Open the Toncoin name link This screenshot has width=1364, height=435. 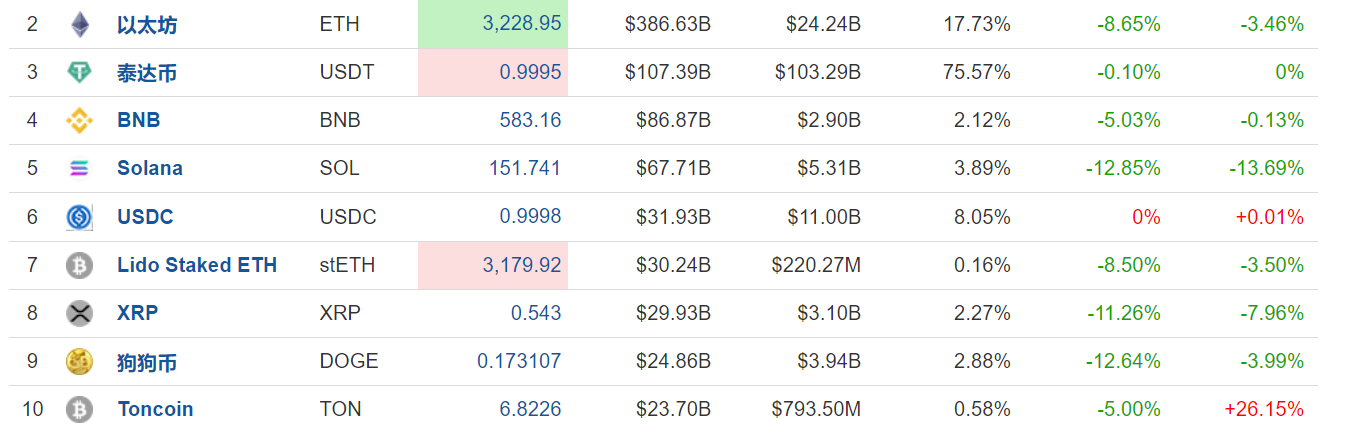155,409
